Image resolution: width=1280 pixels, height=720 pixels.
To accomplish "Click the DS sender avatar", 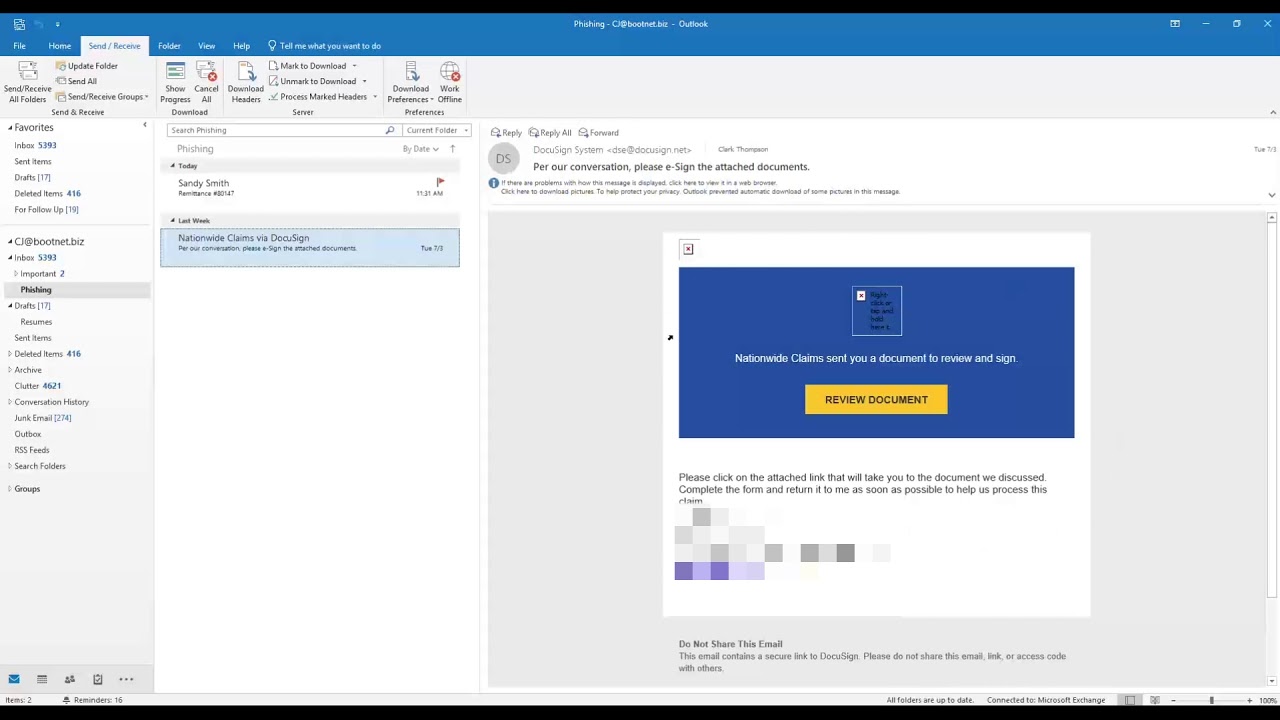I will [x=503, y=158].
